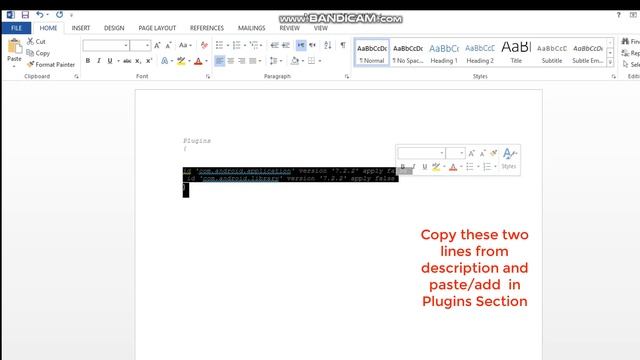Undo the last action
The height and width of the screenshot is (360, 640).
point(40,15)
